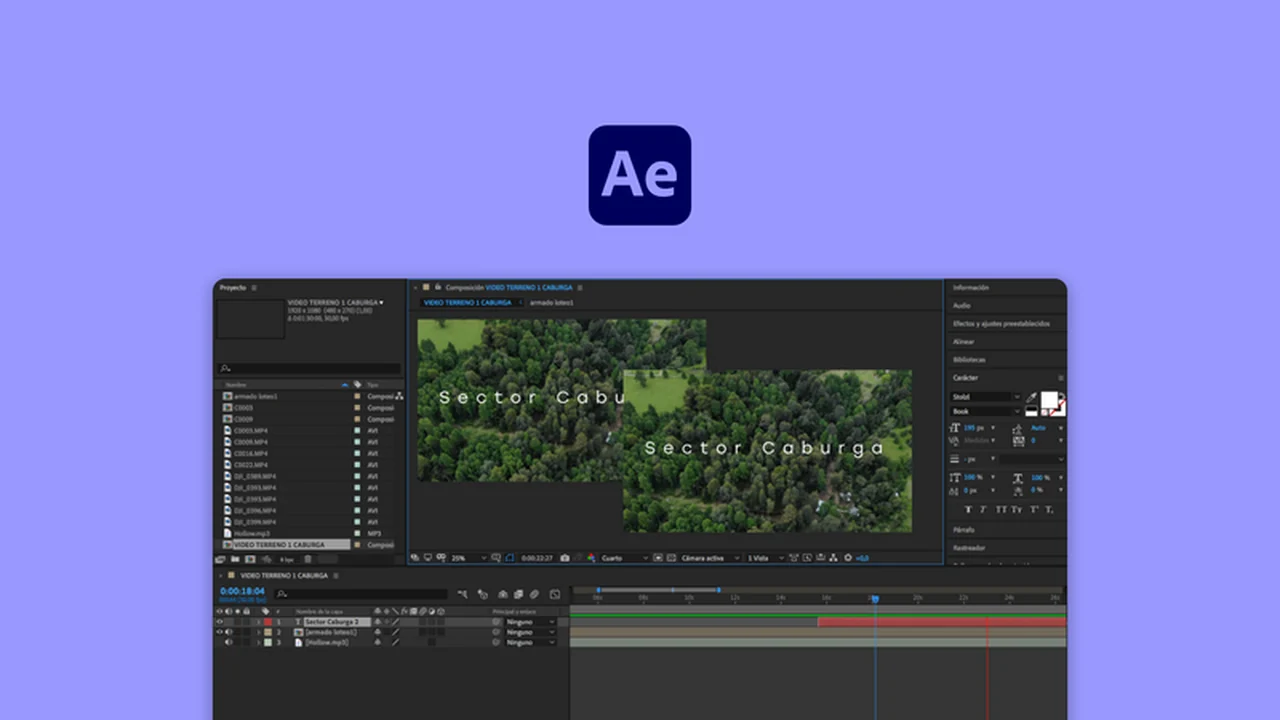Apply the superscript style icon
Image resolution: width=1280 pixels, height=720 pixels.
coord(1034,509)
